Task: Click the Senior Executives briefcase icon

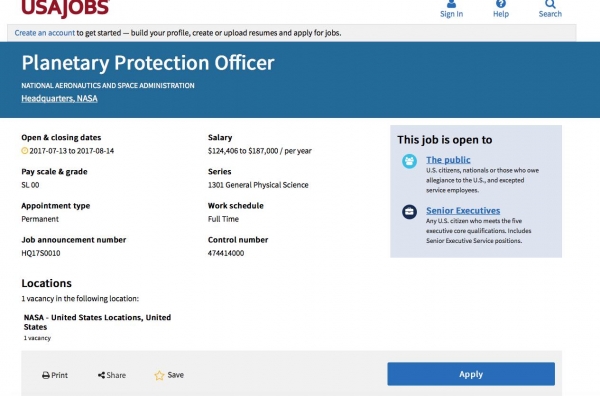Action: click(x=409, y=212)
